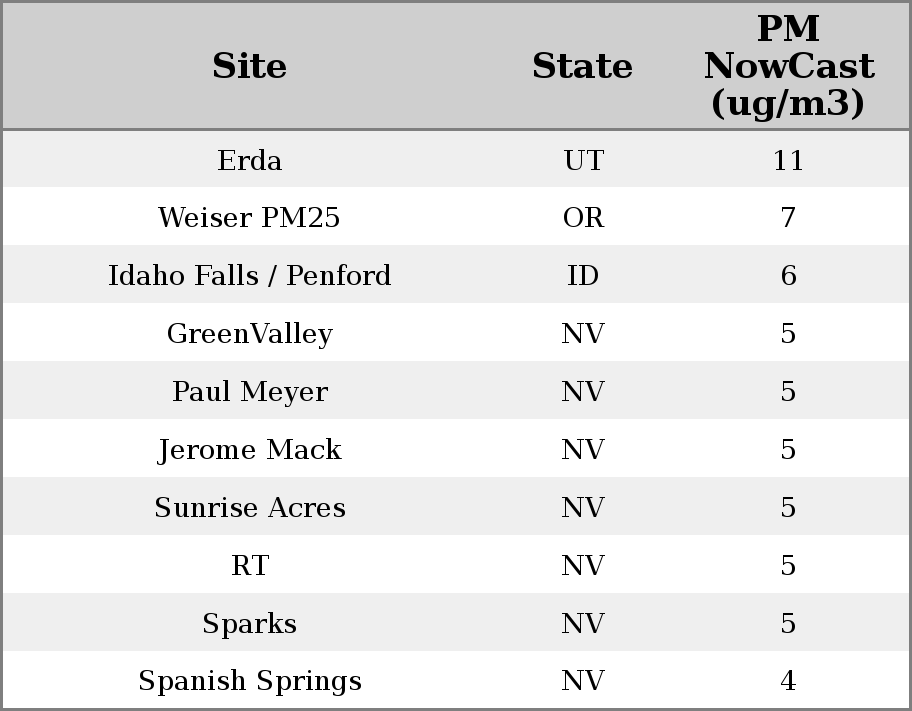Click the Site column header
The image size is (912, 711).
(250, 67)
